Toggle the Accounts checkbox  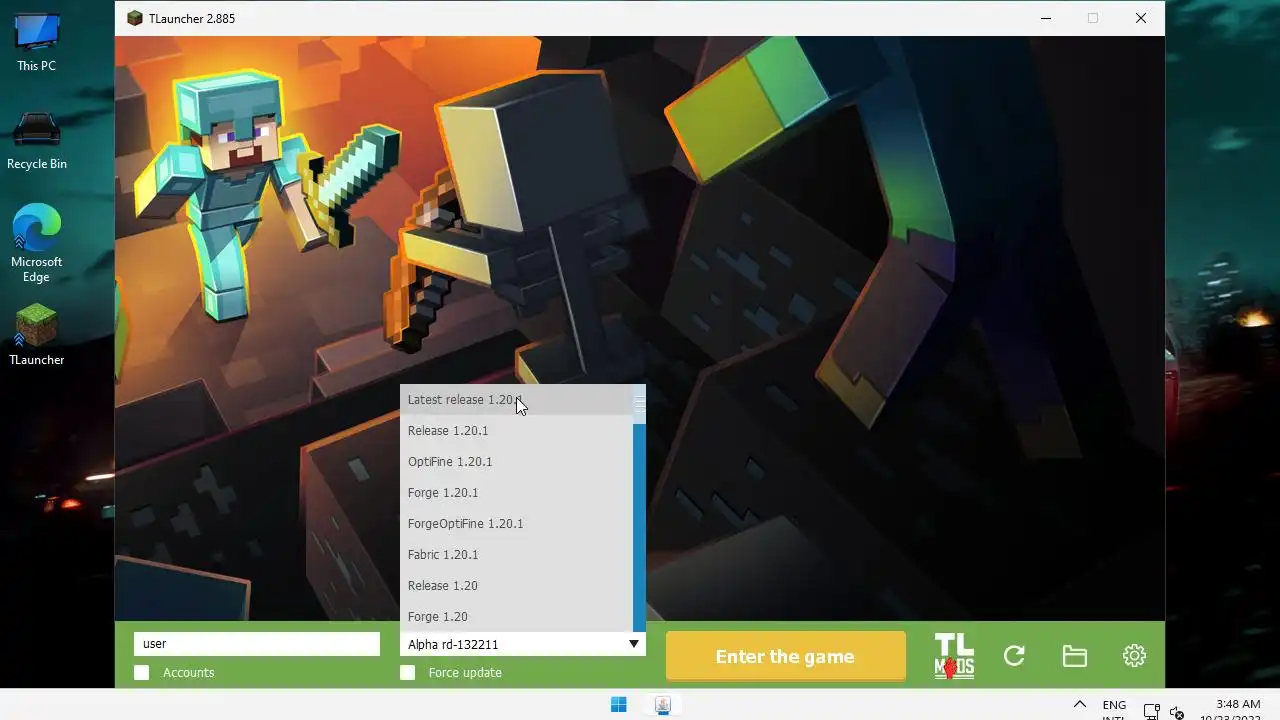coord(142,673)
